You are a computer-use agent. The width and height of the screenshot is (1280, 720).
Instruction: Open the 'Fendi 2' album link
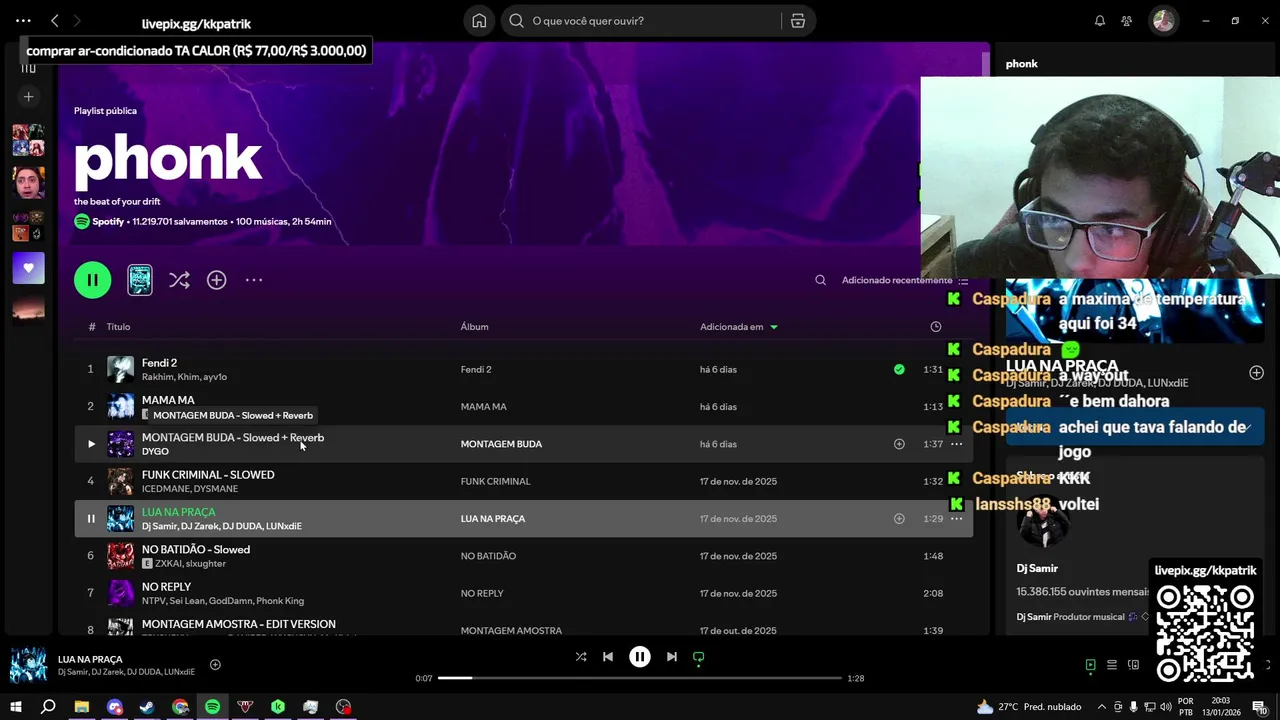pyautogui.click(x=476, y=370)
